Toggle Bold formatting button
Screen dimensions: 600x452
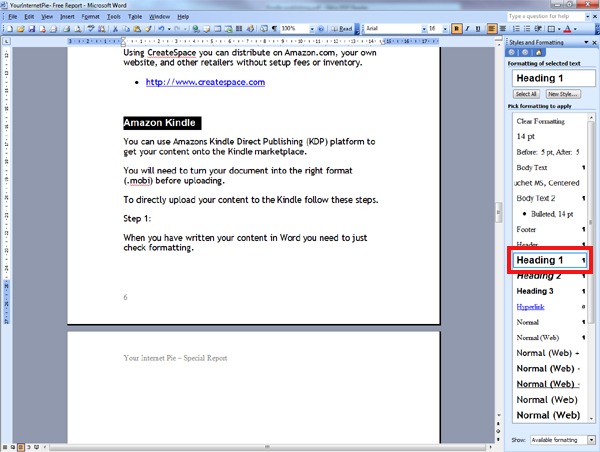pyautogui.click(x=456, y=29)
